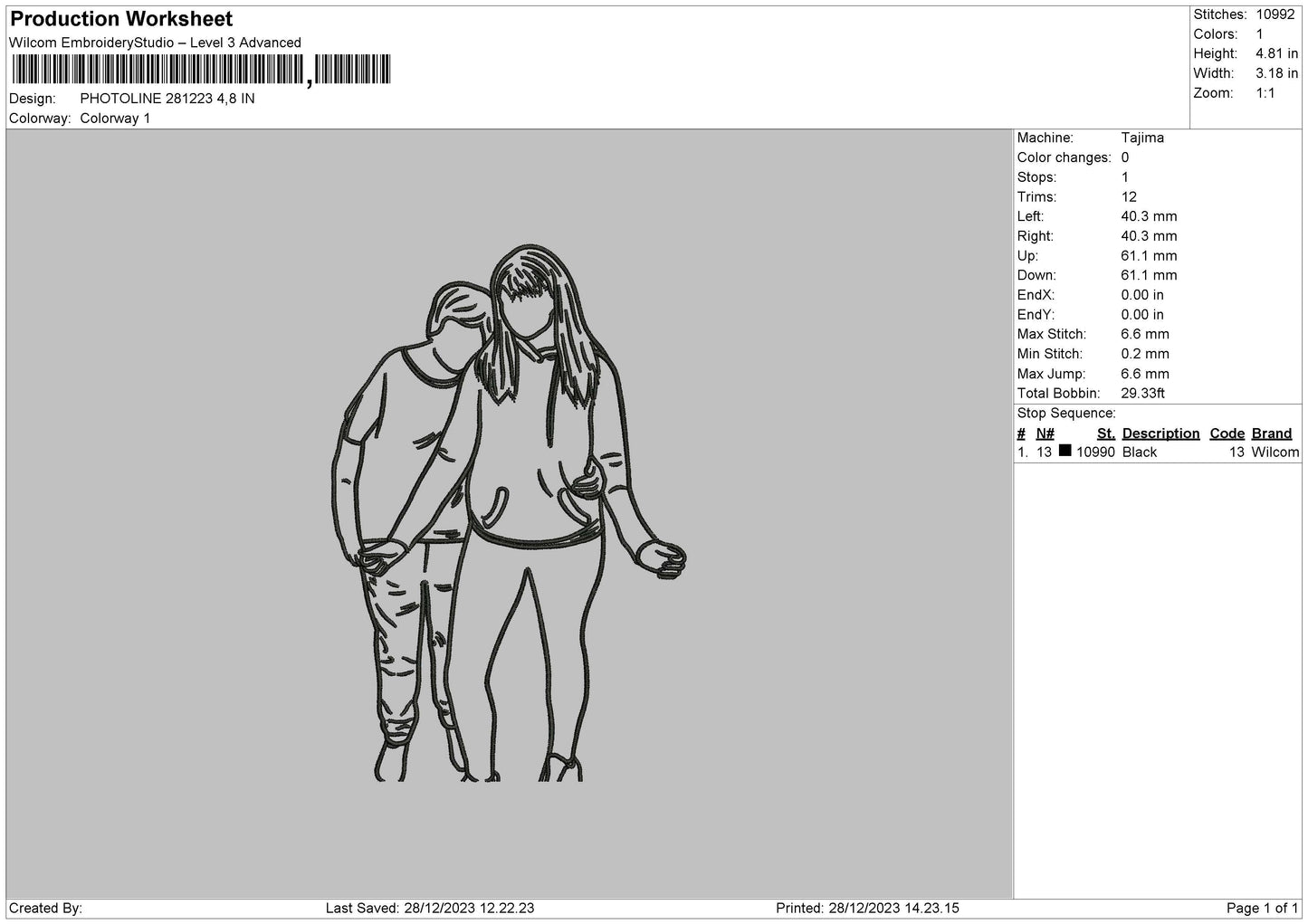Screen dimensions: 1308x924
Task: Click the Width value 3.18 in
Action: click(x=1276, y=73)
